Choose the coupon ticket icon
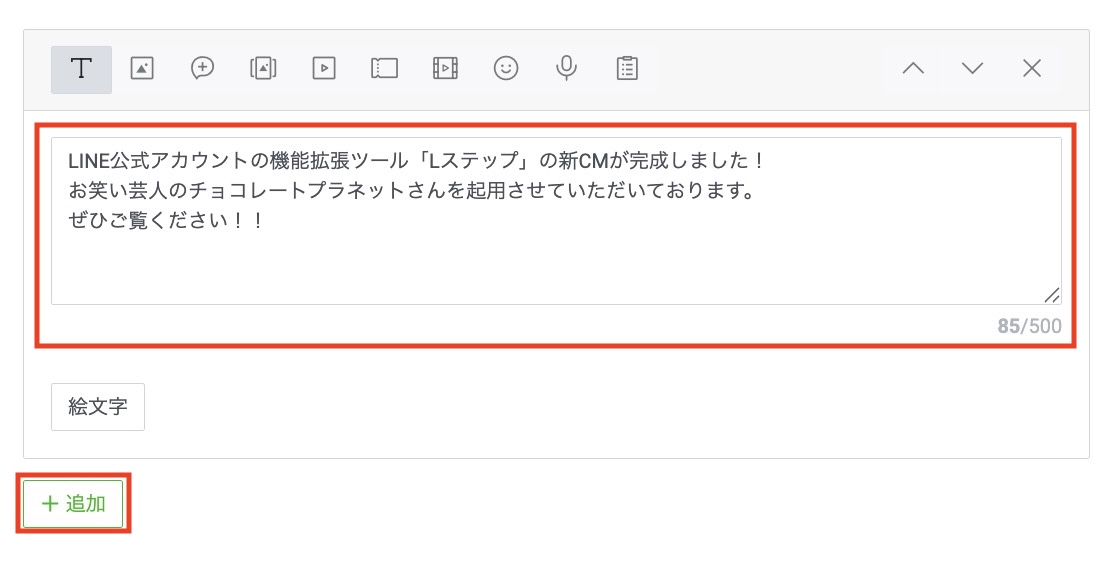Image resolution: width=1120 pixels, height=568 pixels. 384,69
